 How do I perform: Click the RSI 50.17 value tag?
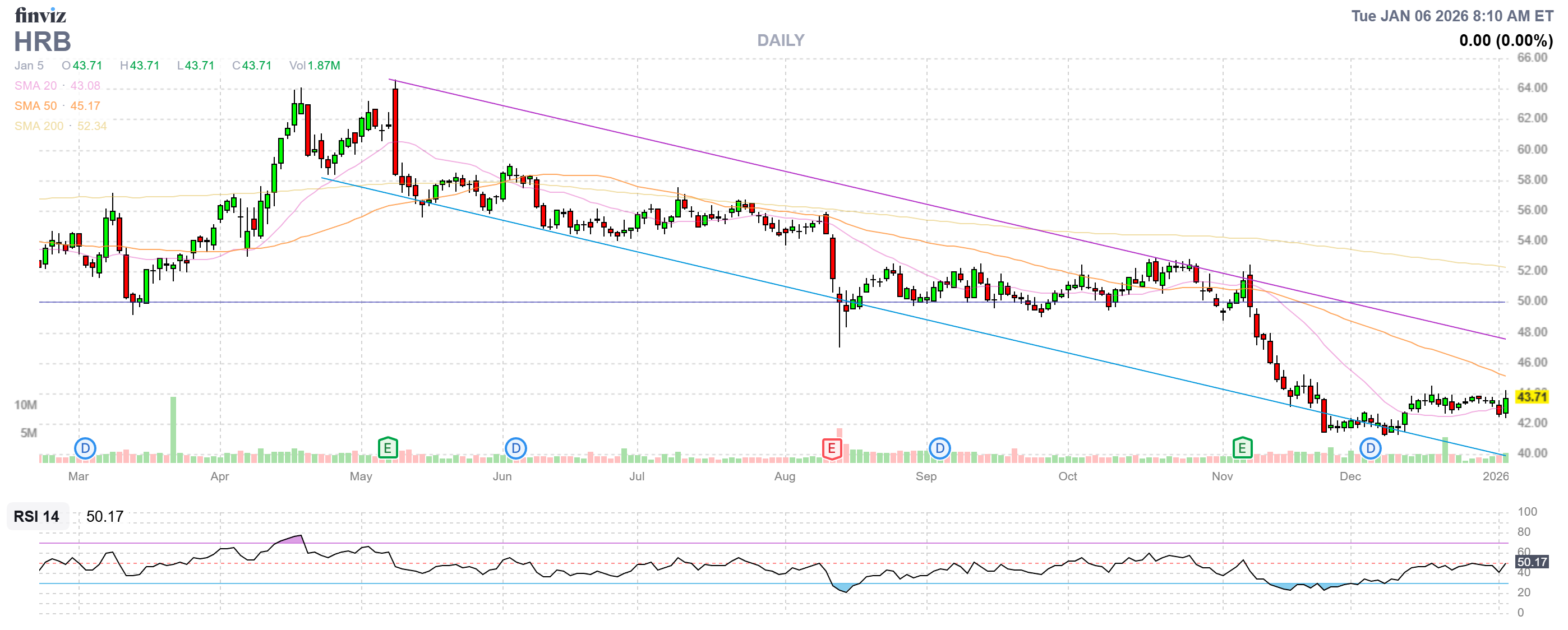1531,563
